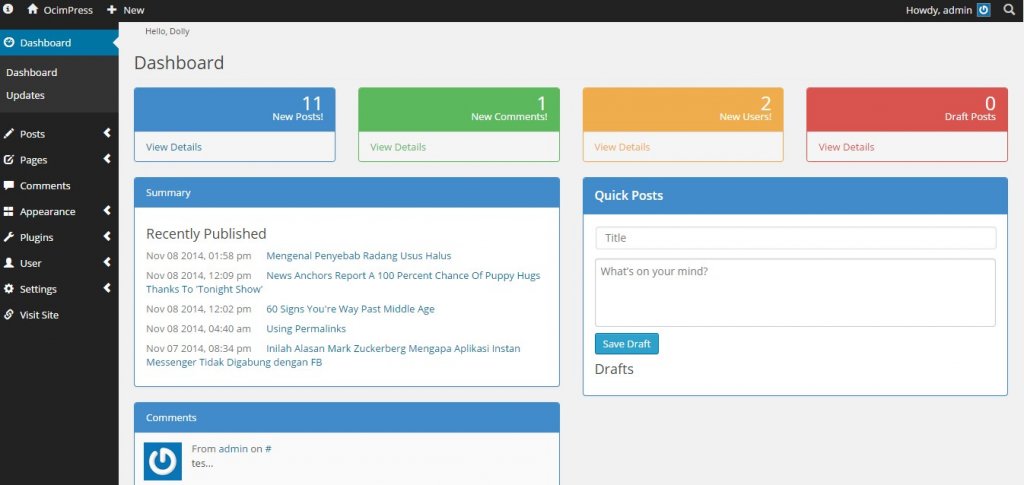This screenshot has height=485, width=1024.
Task: Focus the Title input field
Action: (795, 238)
